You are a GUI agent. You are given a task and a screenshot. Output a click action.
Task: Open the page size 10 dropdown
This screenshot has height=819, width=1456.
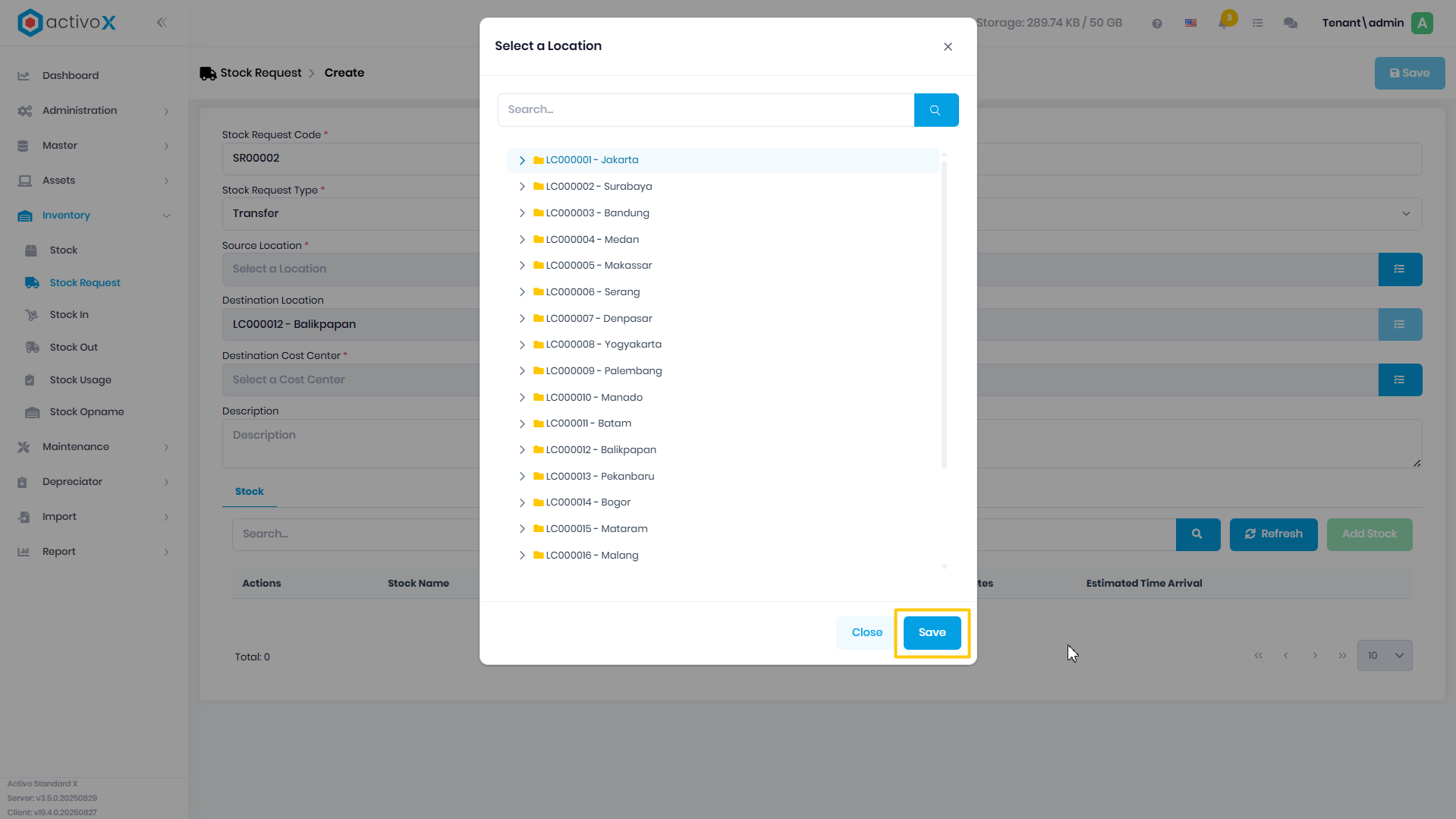pyautogui.click(x=1384, y=656)
